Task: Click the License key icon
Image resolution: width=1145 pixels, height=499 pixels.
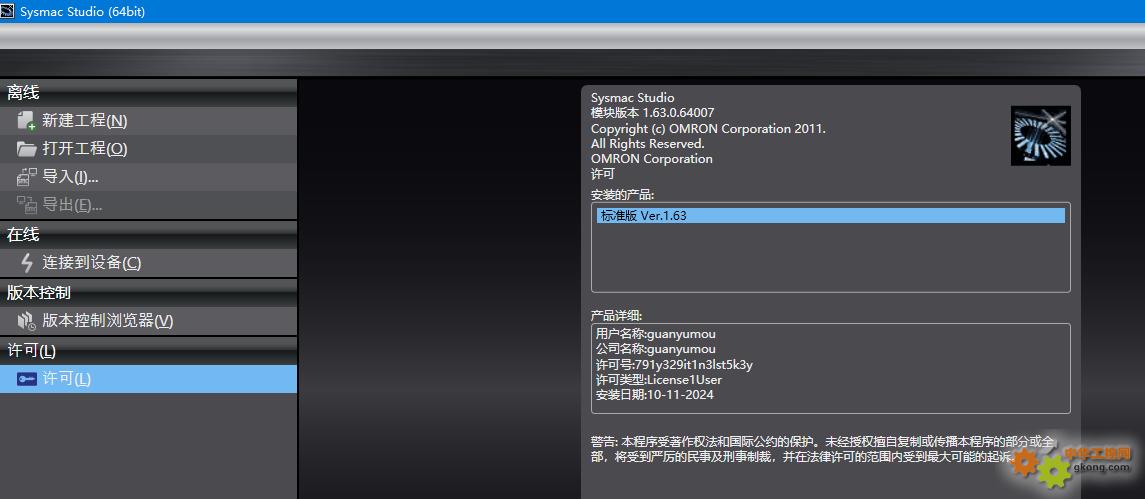Action: (26, 378)
